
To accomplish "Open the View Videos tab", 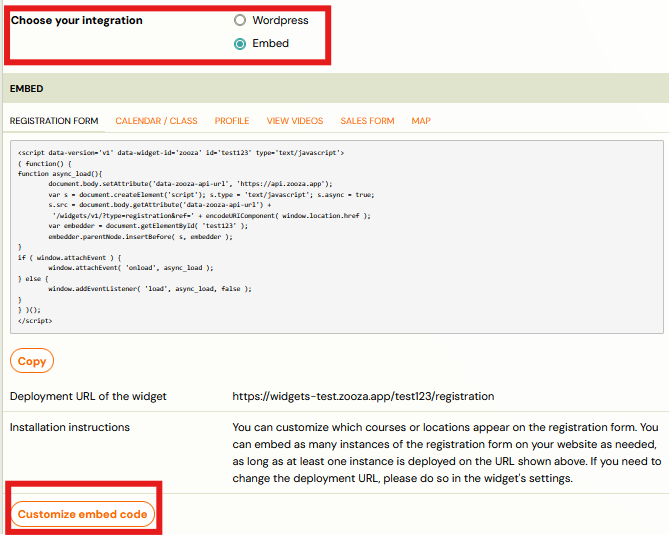I will point(295,121).
